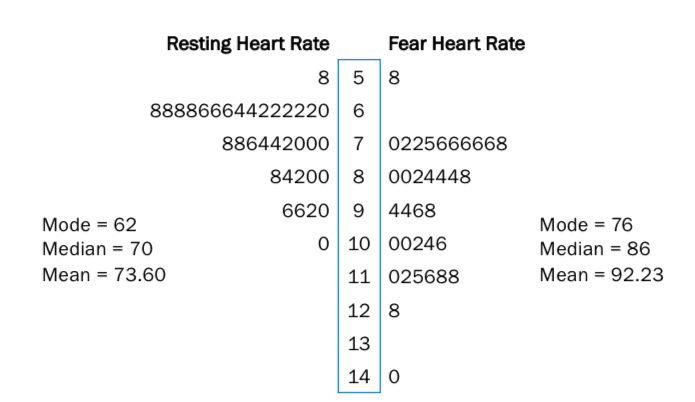Click the Mean = 73.60 label
Viewport: 695px width, 402px height.
[104, 274]
